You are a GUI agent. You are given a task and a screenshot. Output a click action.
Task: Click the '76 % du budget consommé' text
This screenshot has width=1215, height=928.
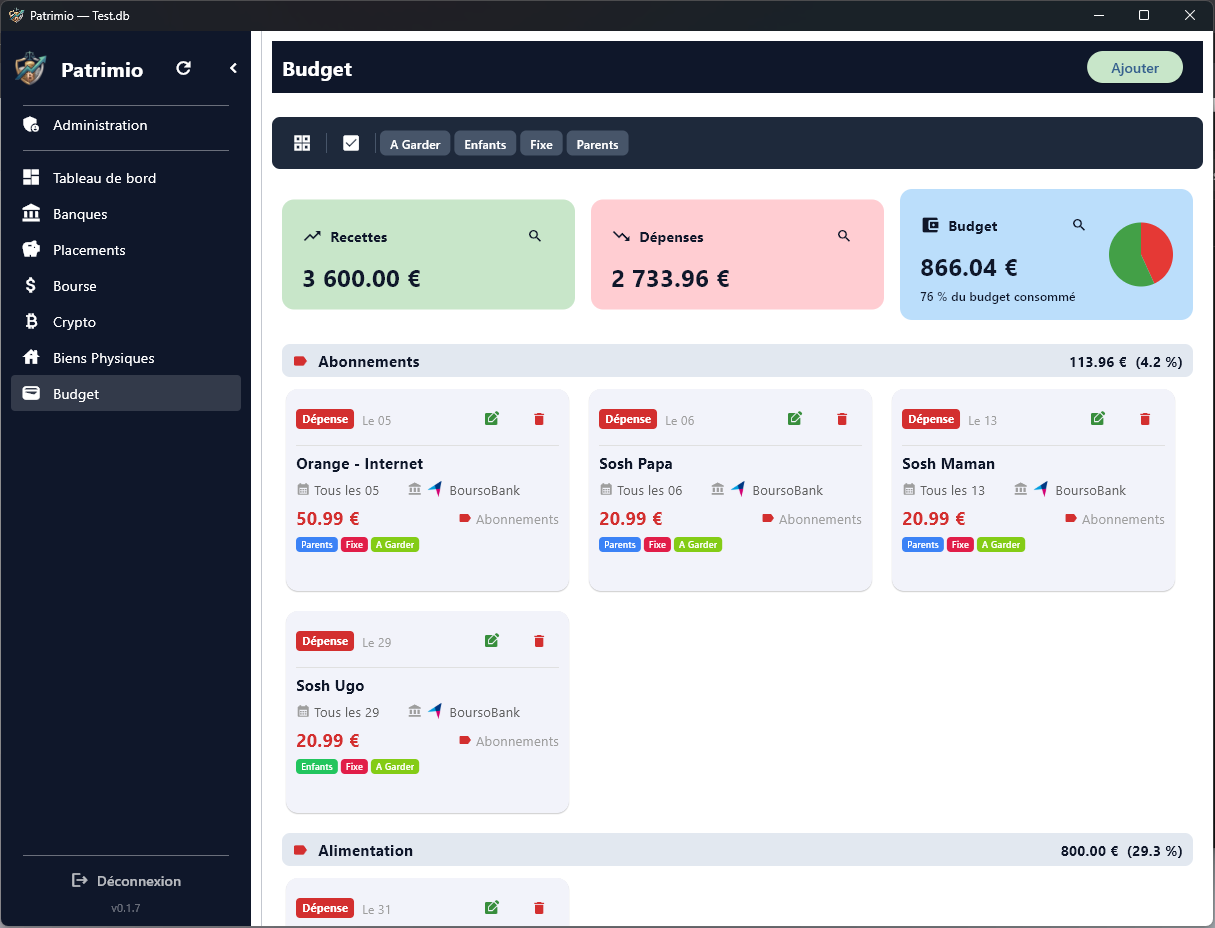pos(998,297)
